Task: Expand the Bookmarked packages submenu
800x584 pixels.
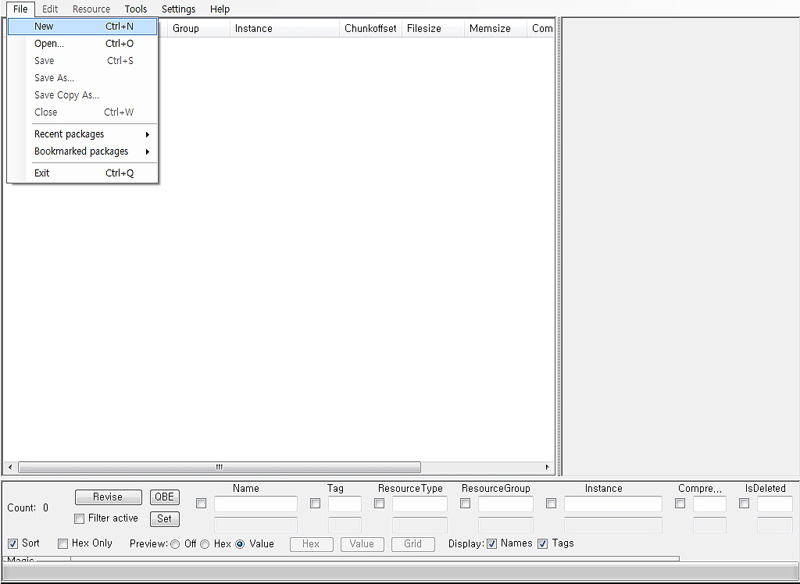Action: coord(83,151)
